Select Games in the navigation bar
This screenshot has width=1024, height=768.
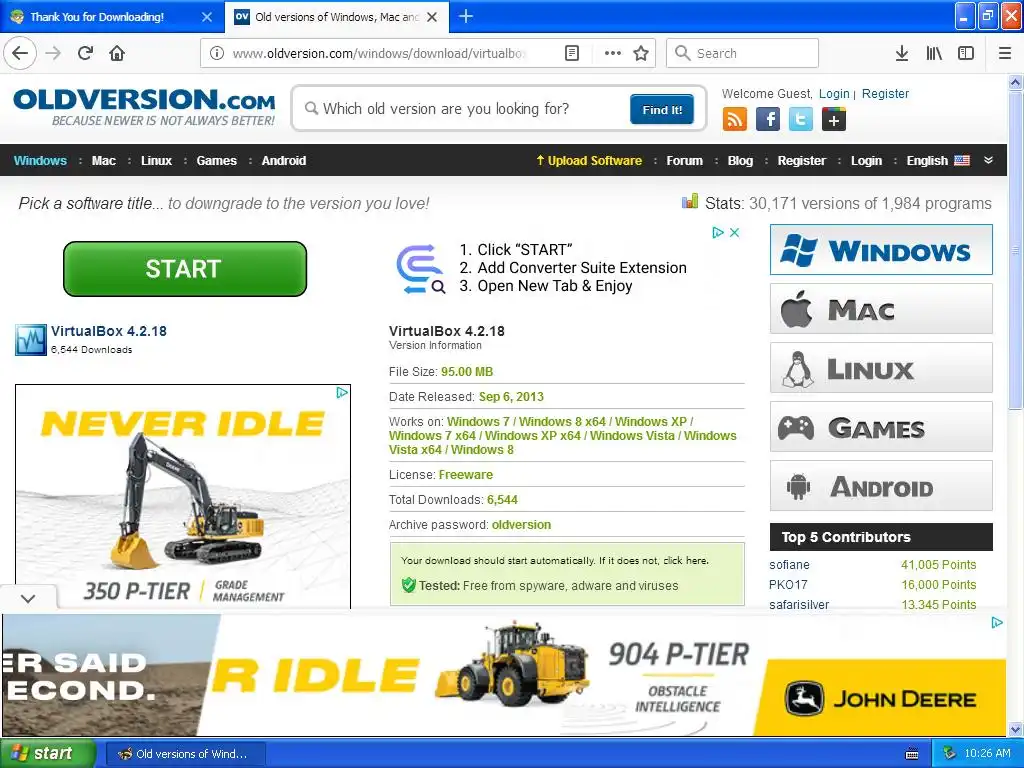tap(216, 161)
